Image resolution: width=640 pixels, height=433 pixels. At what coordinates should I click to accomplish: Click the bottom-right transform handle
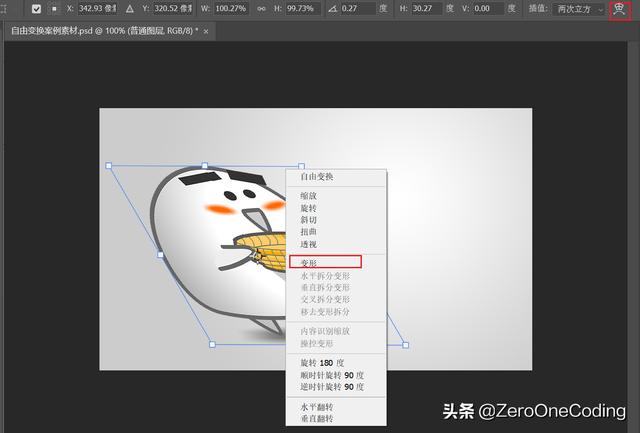pyautogui.click(x=405, y=345)
